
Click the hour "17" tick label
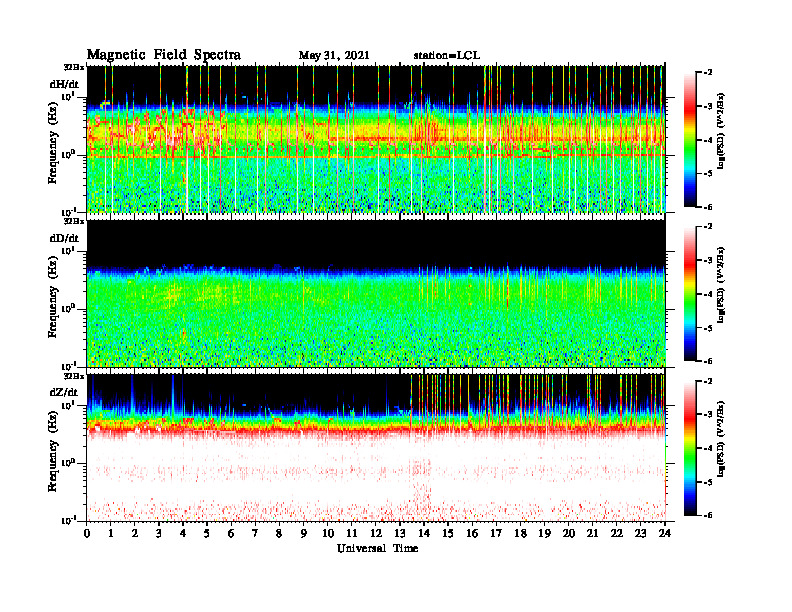coord(497,533)
